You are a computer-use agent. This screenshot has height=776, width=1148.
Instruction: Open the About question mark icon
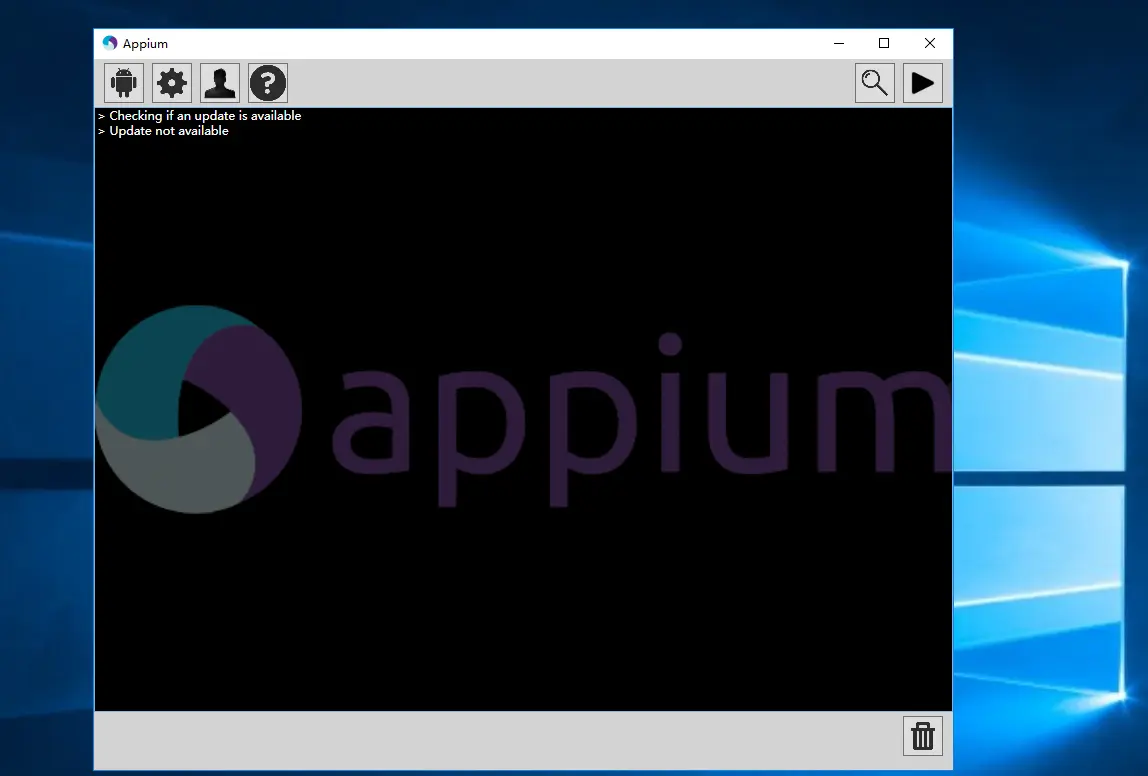click(268, 83)
